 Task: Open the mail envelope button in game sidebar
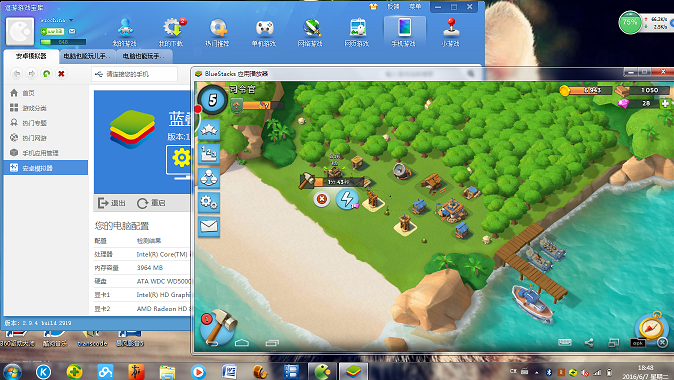209,226
